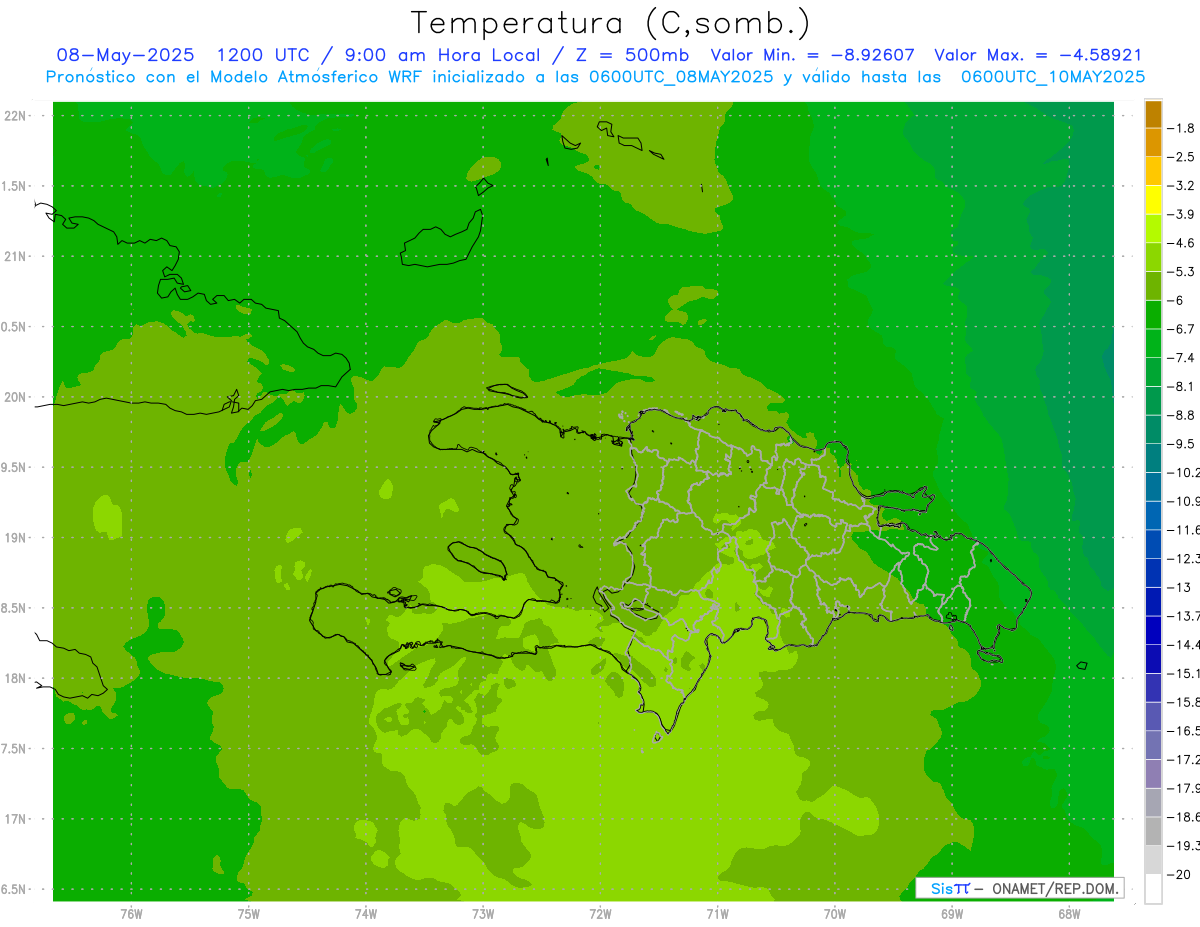Click the -5.3 colorbar tick label
Image resolution: width=1200 pixels, height=927 pixels.
tap(1181, 271)
